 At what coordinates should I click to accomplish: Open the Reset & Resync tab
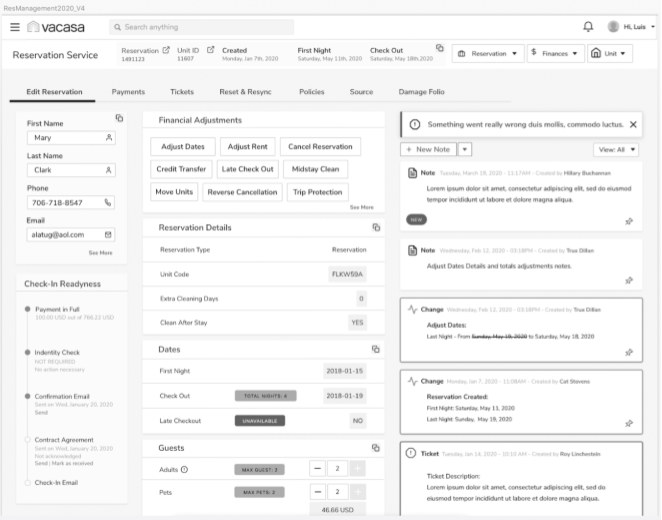click(x=245, y=92)
